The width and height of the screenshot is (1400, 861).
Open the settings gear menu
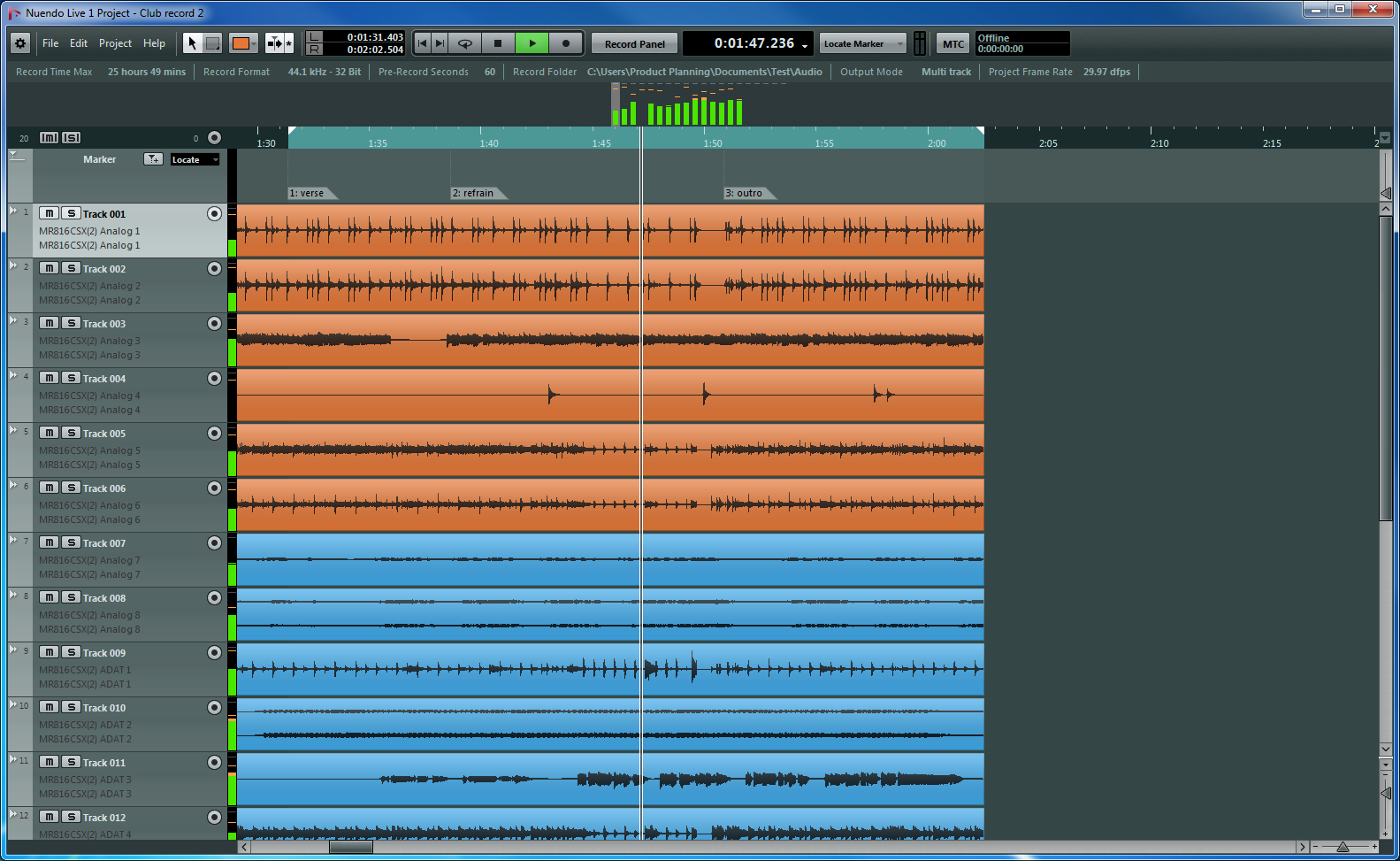coord(20,43)
